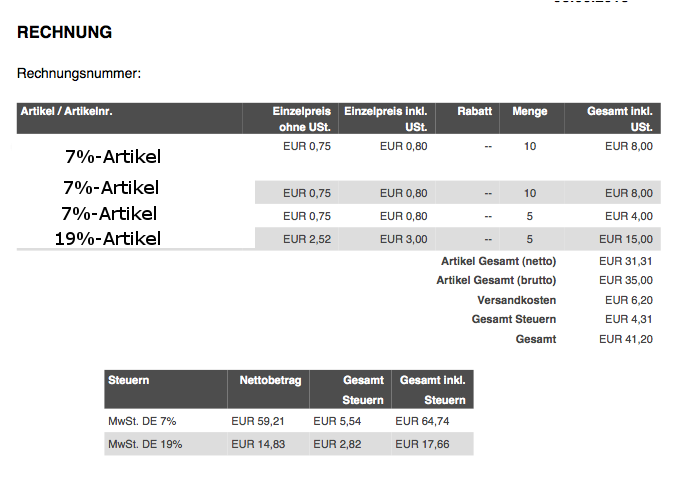Click the Versandkosten label
The image size is (684, 485).
516,300
